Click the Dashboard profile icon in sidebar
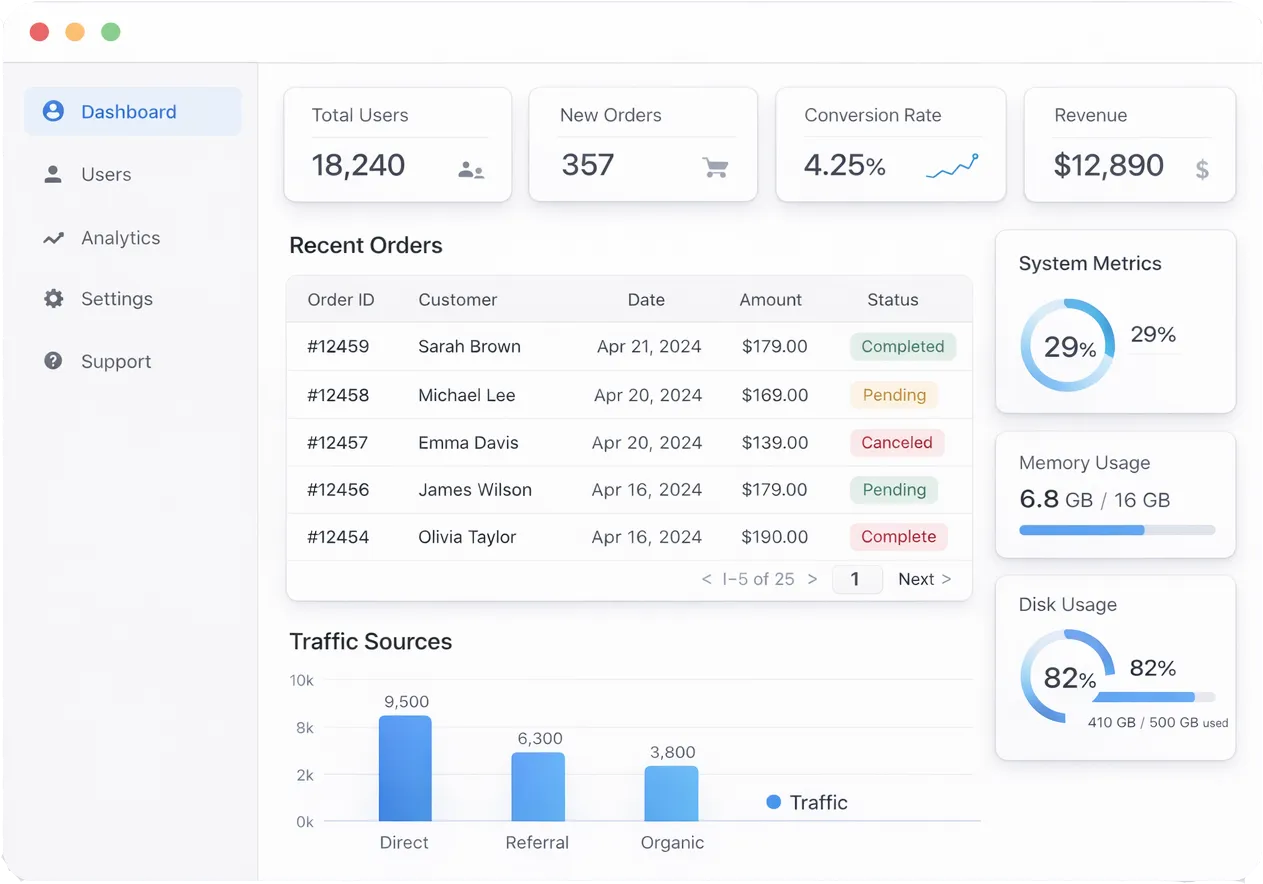 point(53,111)
